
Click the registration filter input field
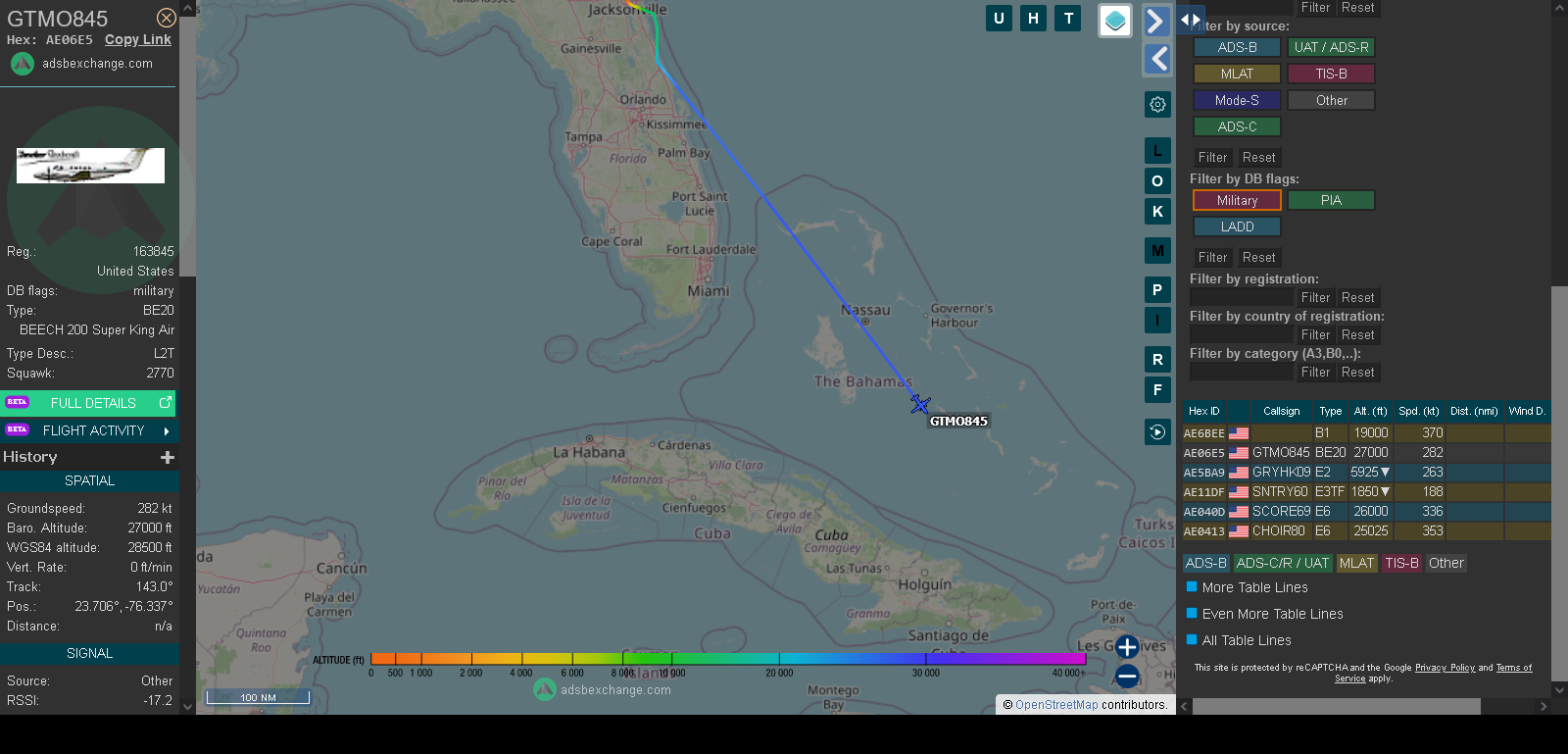click(1242, 298)
